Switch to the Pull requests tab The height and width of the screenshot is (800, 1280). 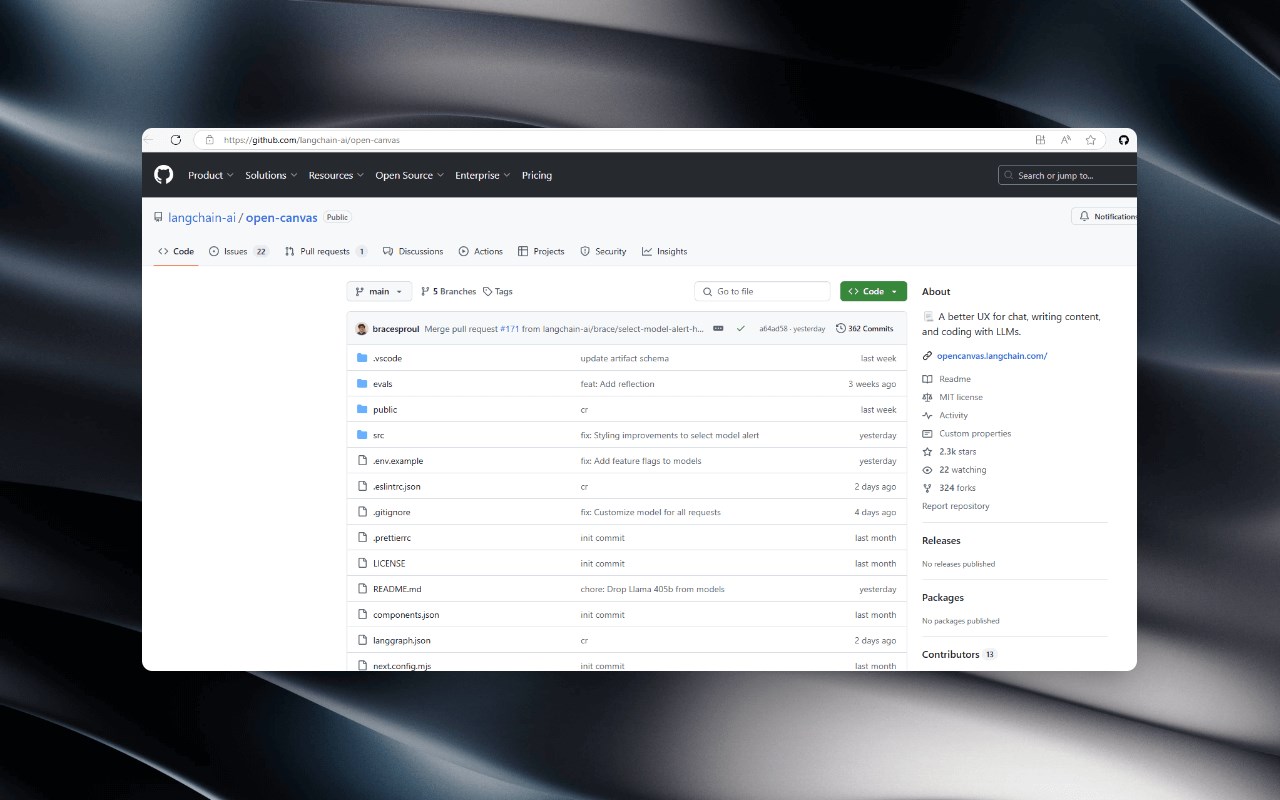coord(326,251)
